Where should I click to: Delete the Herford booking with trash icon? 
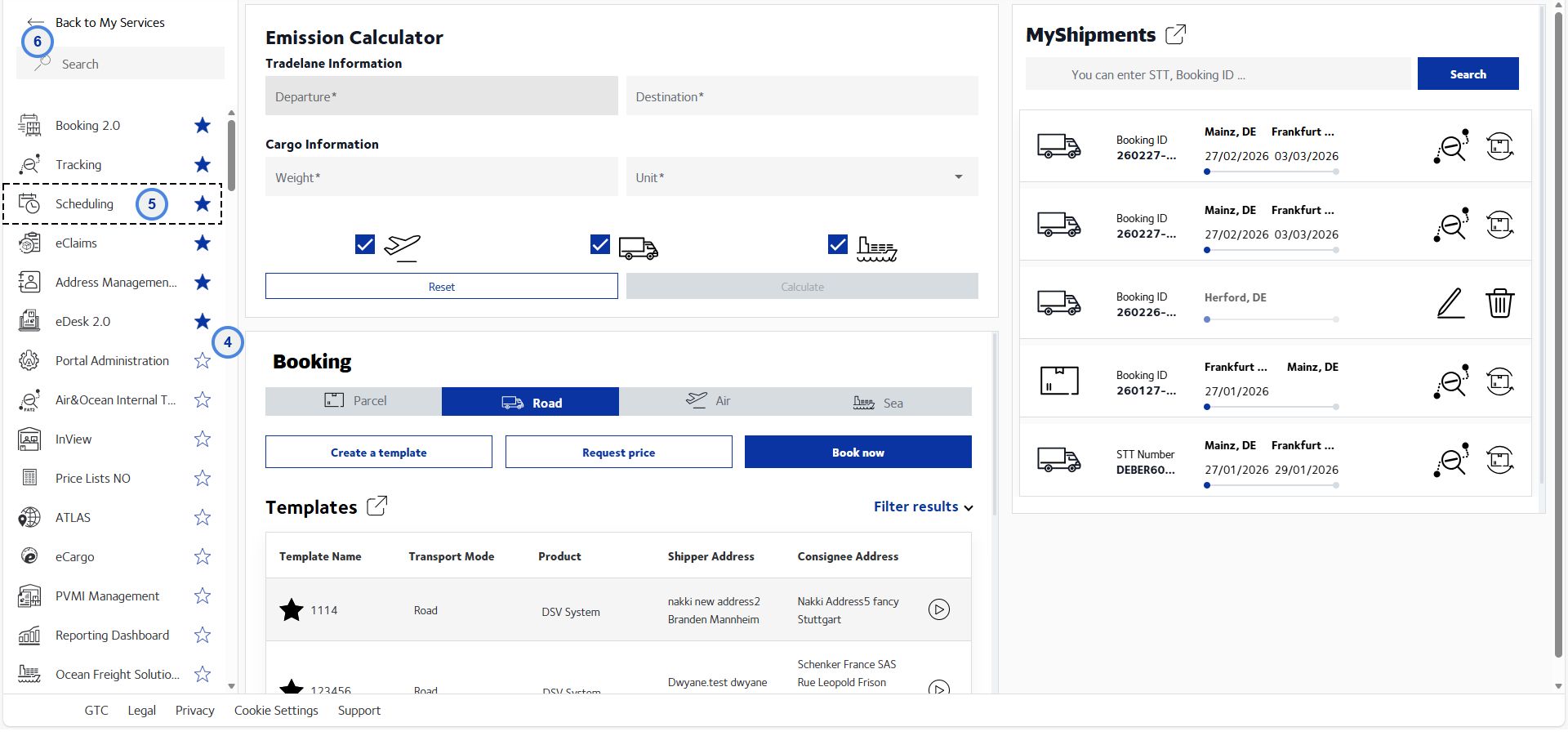click(x=1499, y=303)
